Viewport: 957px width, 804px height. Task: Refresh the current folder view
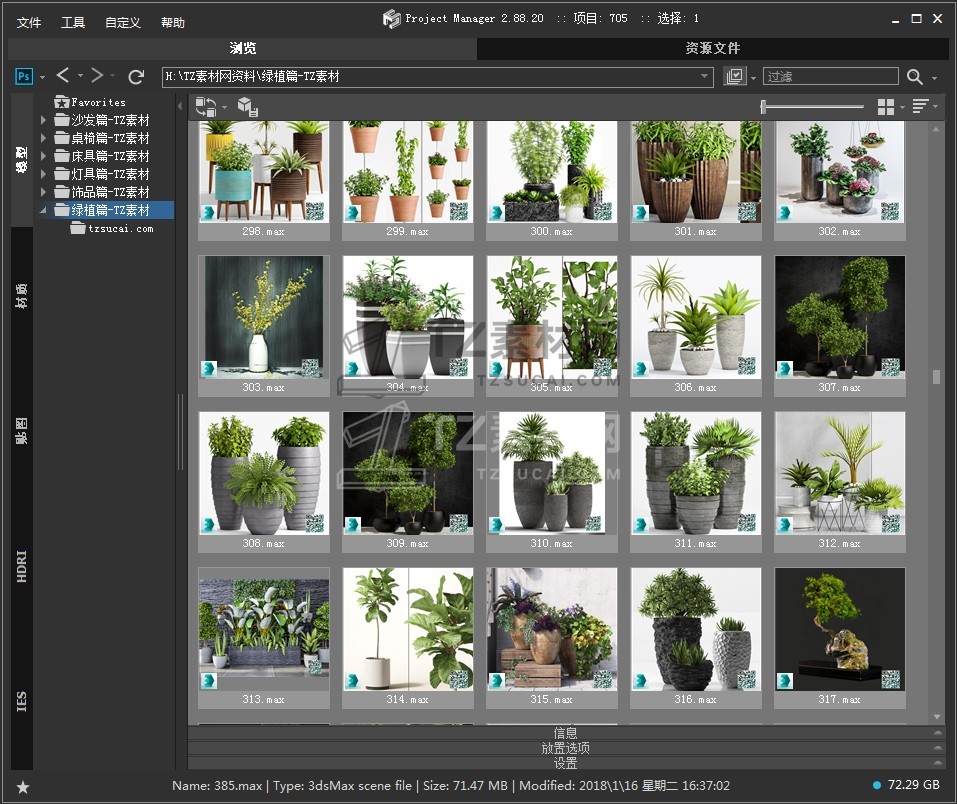click(136, 77)
